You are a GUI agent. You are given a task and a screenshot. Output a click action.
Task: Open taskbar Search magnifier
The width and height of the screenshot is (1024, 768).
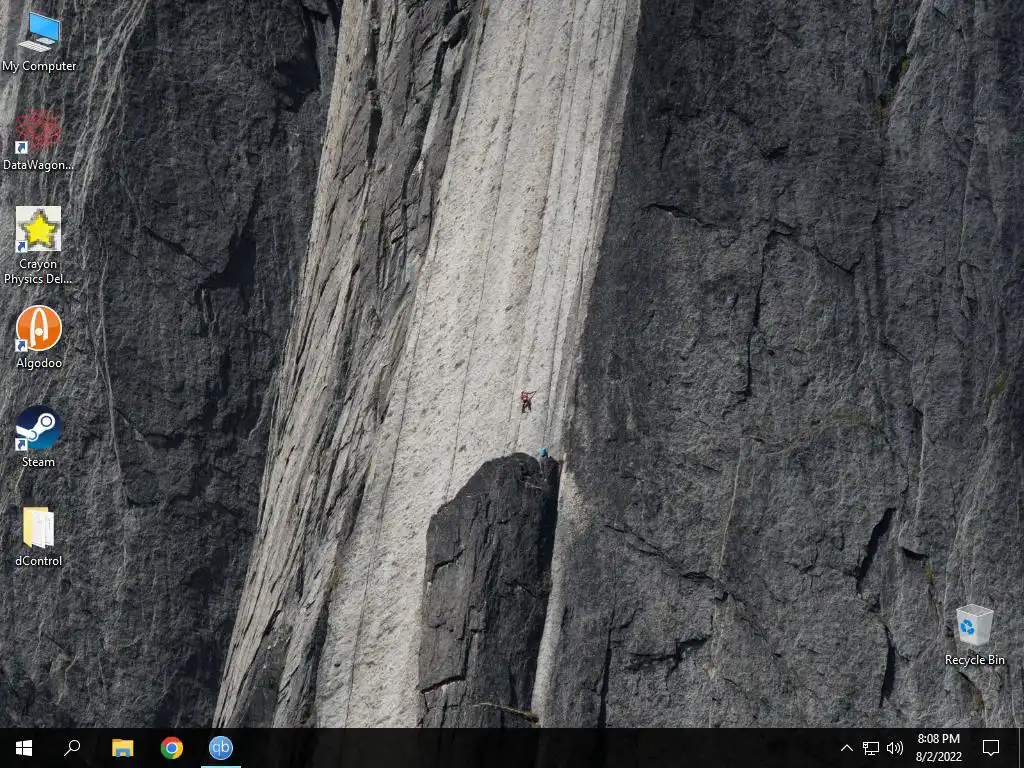72,748
